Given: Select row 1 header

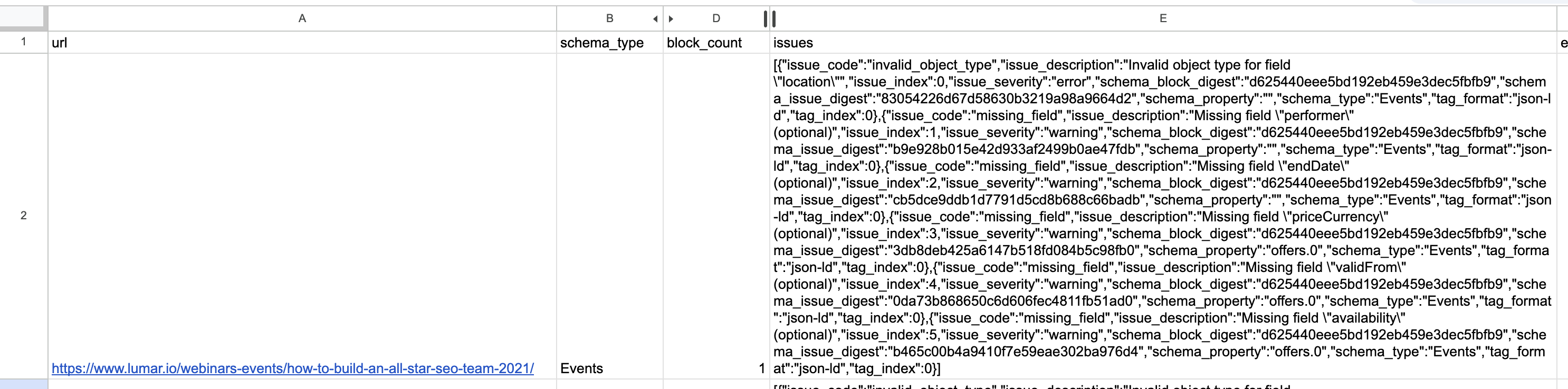Looking at the screenshot, I should click(24, 42).
